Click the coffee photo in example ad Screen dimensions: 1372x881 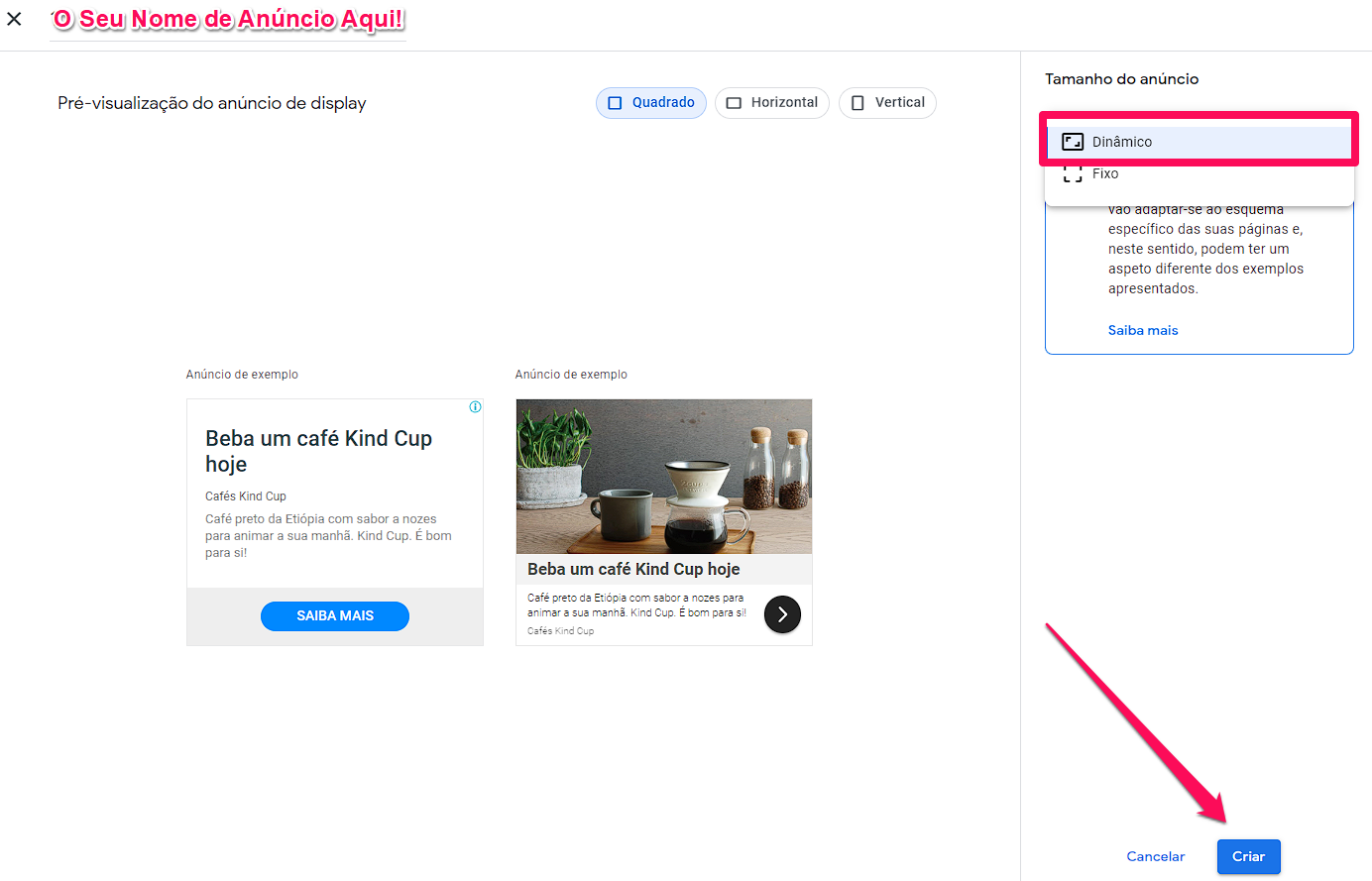(x=664, y=477)
